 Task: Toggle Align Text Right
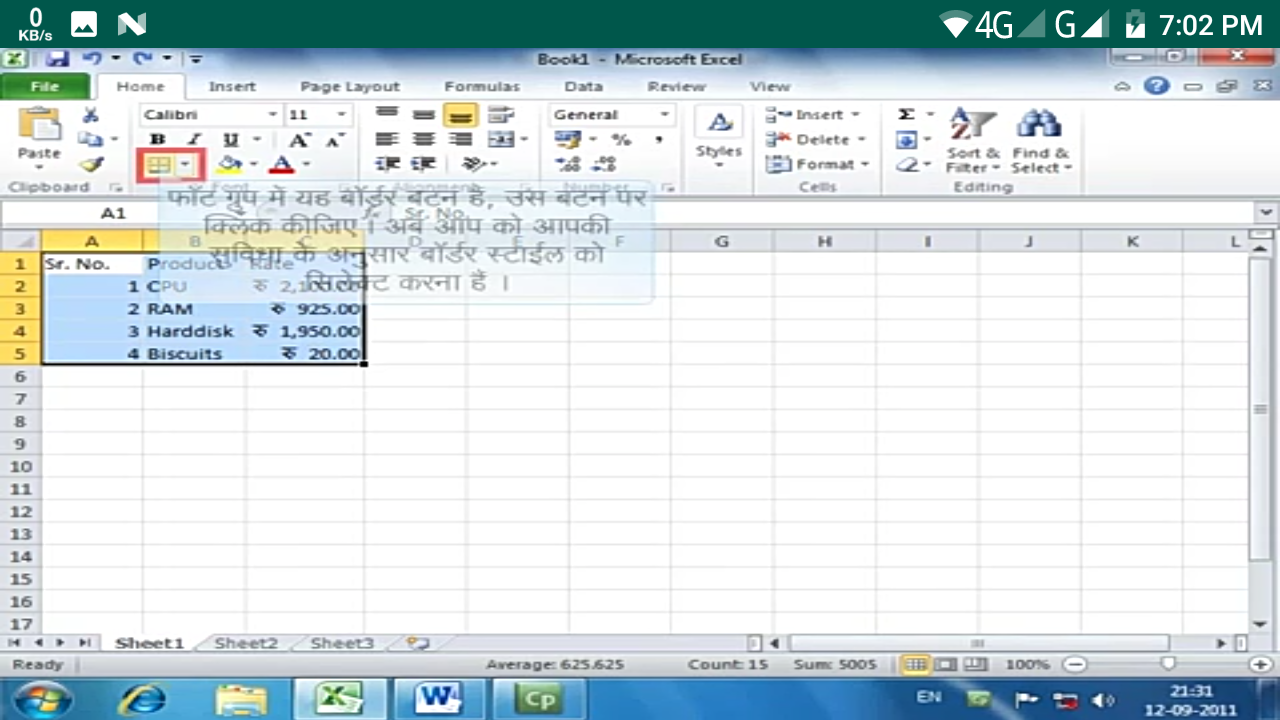[x=460, y=140]
